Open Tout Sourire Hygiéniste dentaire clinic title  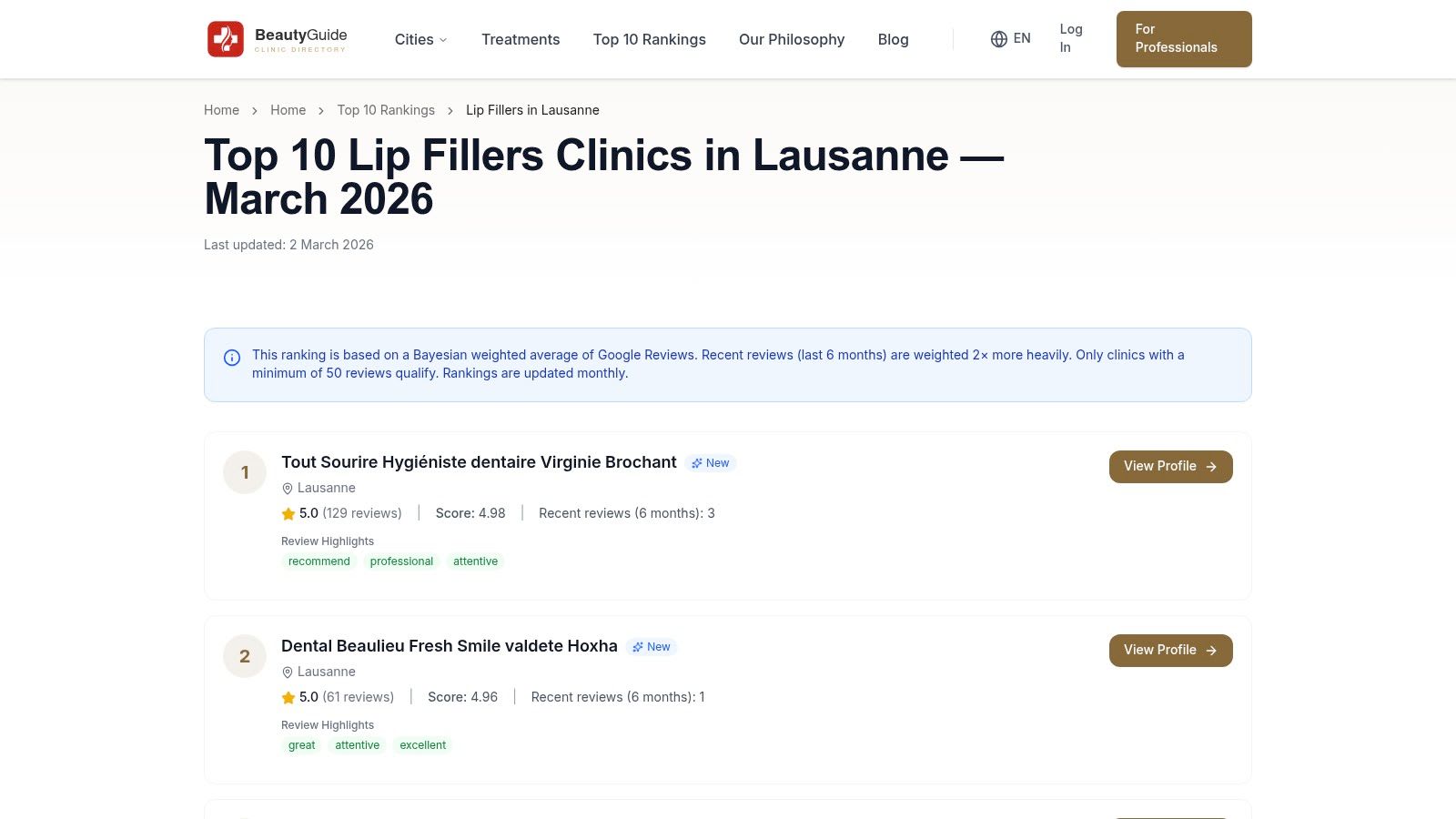[479, 462]
